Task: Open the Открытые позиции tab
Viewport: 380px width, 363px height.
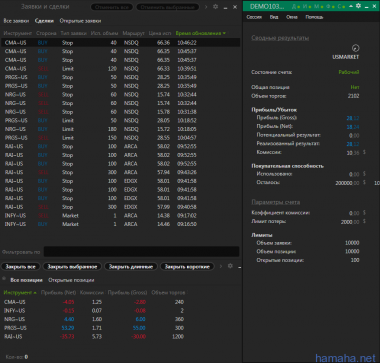Action: (71, 280)
